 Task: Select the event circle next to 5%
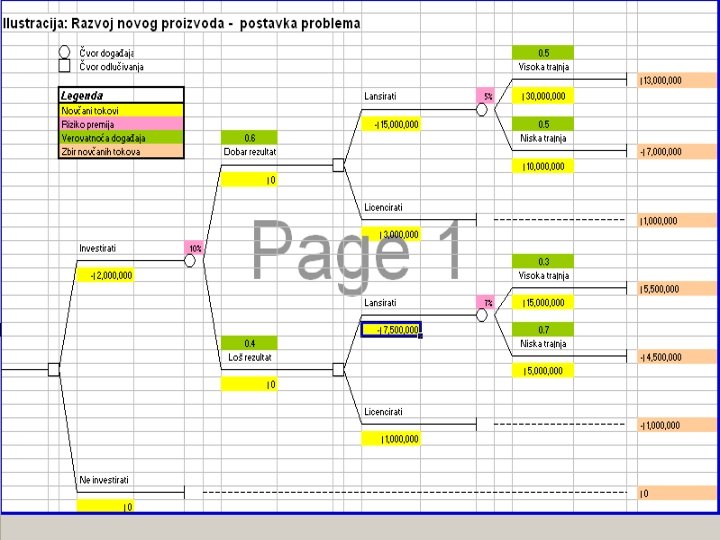481,110
